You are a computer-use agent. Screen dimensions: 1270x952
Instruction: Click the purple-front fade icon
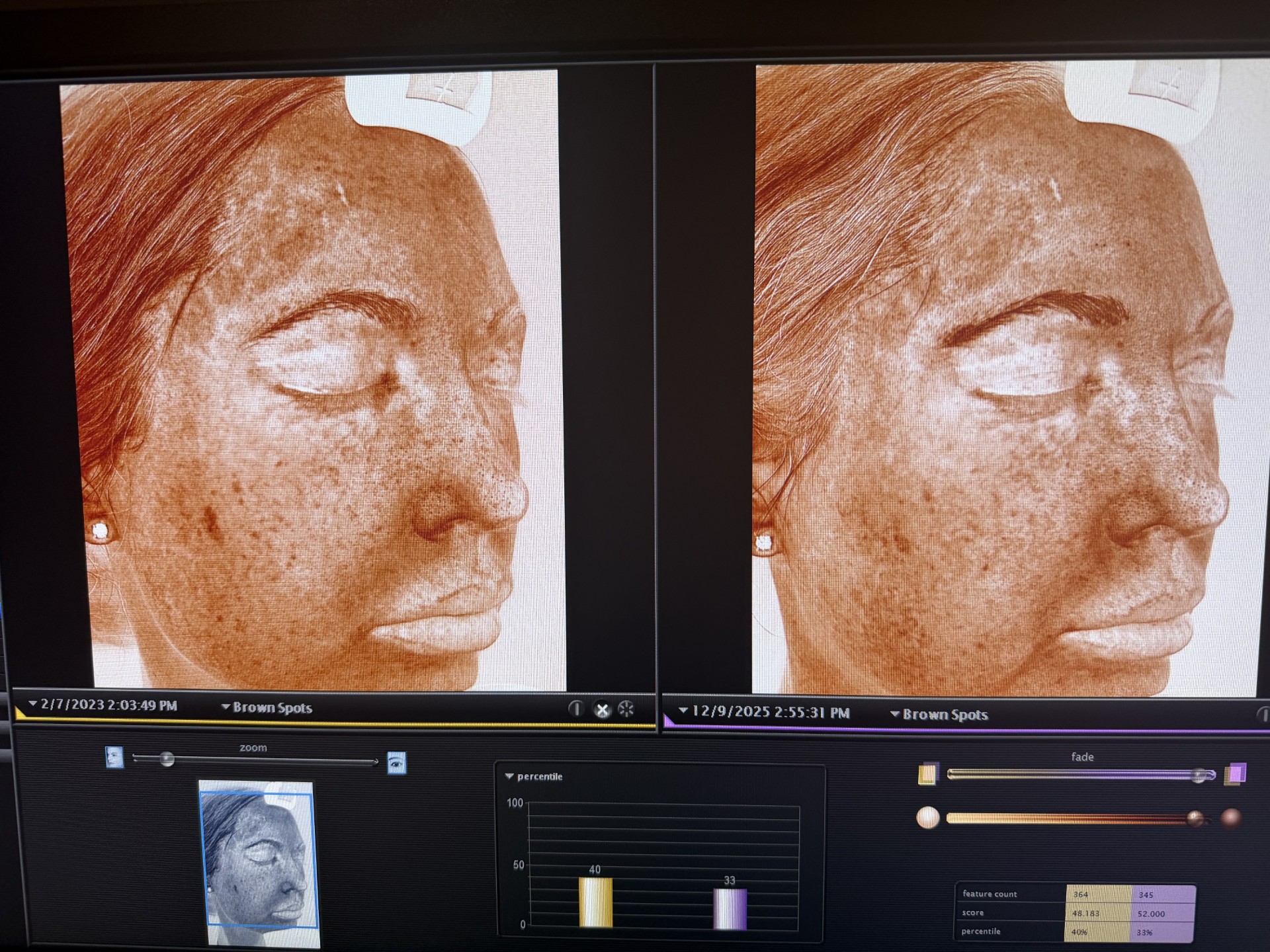click(1234, 773)
